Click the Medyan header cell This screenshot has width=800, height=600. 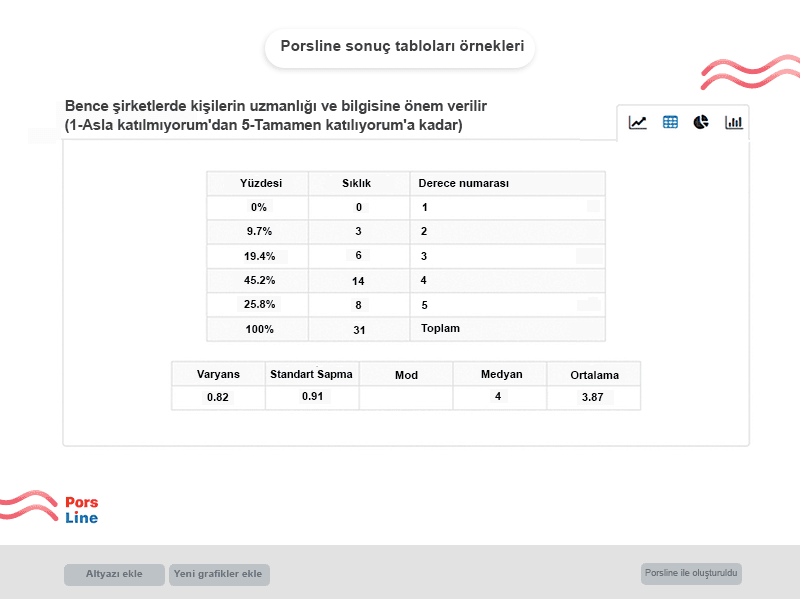tap(500, 374)
